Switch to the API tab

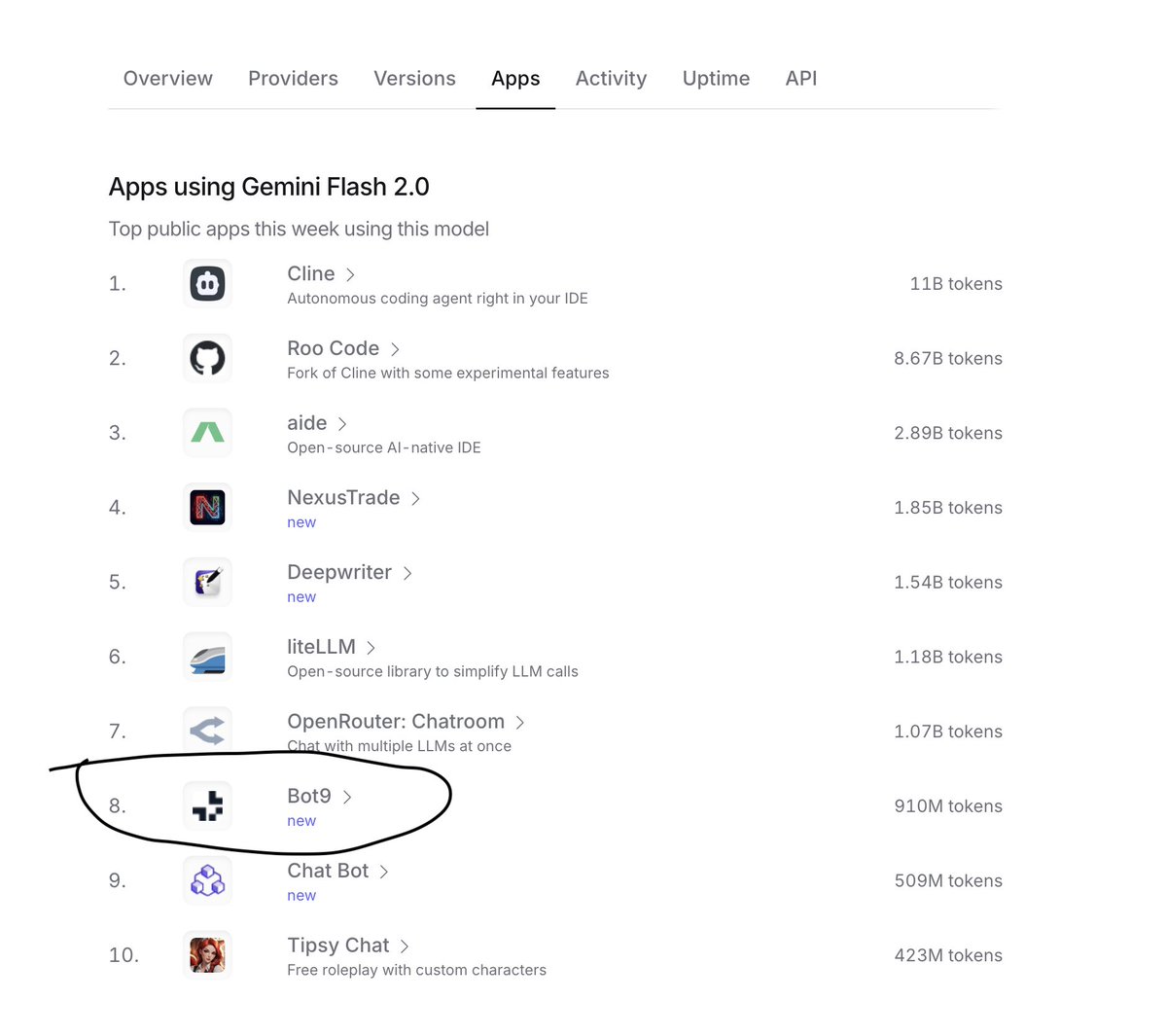(801, 79)
